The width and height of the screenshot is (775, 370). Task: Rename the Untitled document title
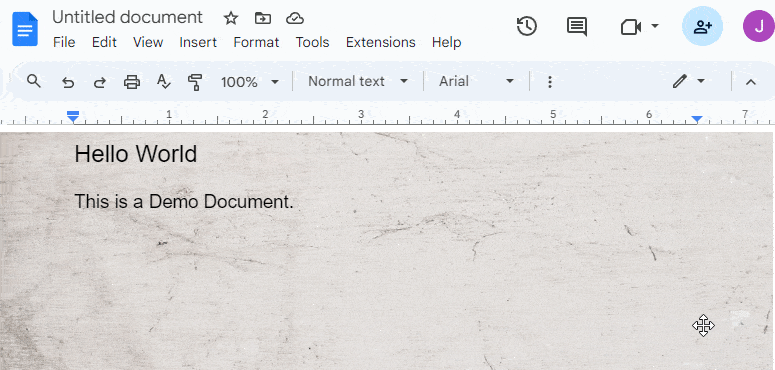[x=128, y=18]
